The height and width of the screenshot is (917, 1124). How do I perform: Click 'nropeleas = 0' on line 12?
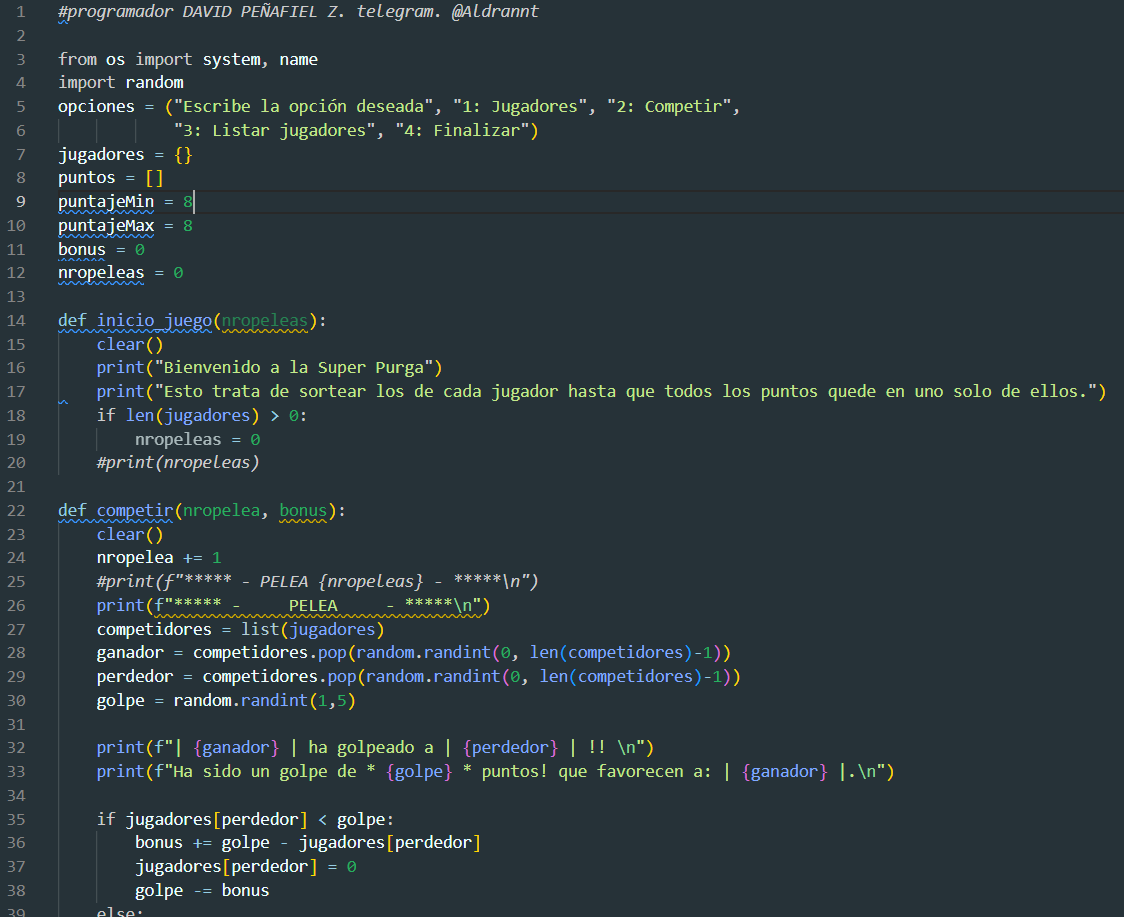click(120, 273)
